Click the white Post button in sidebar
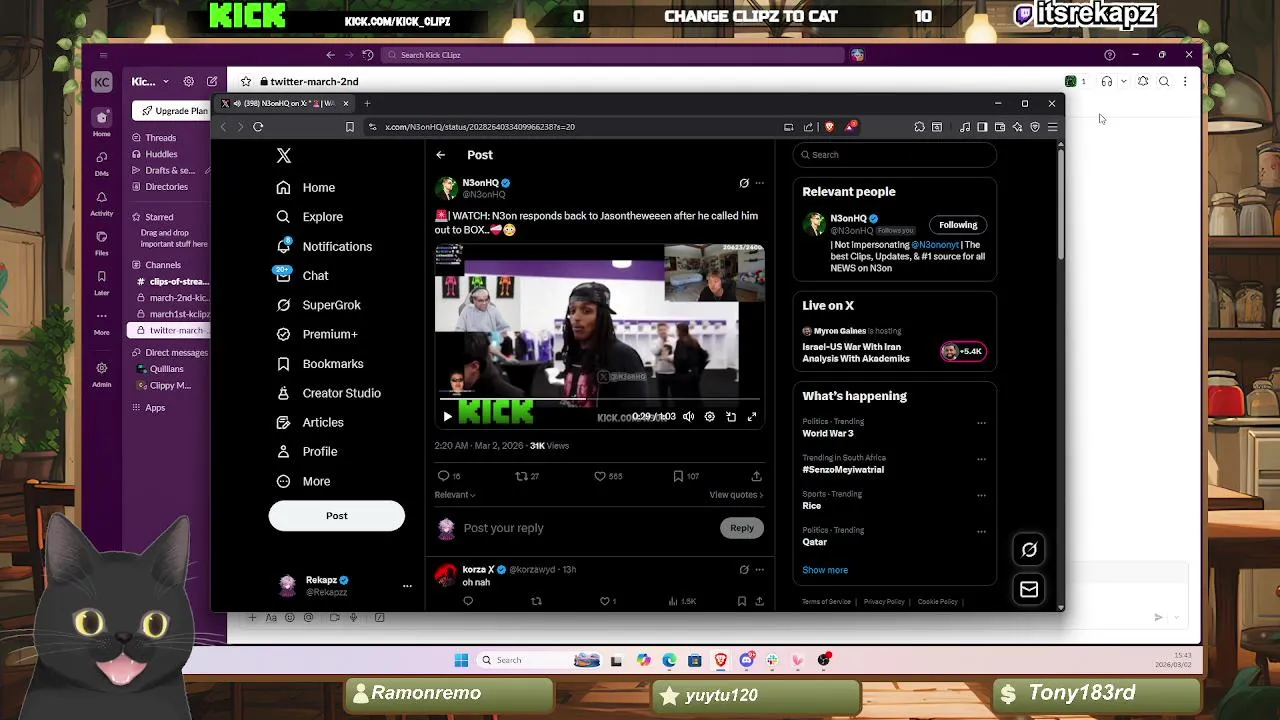The image size is (1280, 720). coord(336,516)
